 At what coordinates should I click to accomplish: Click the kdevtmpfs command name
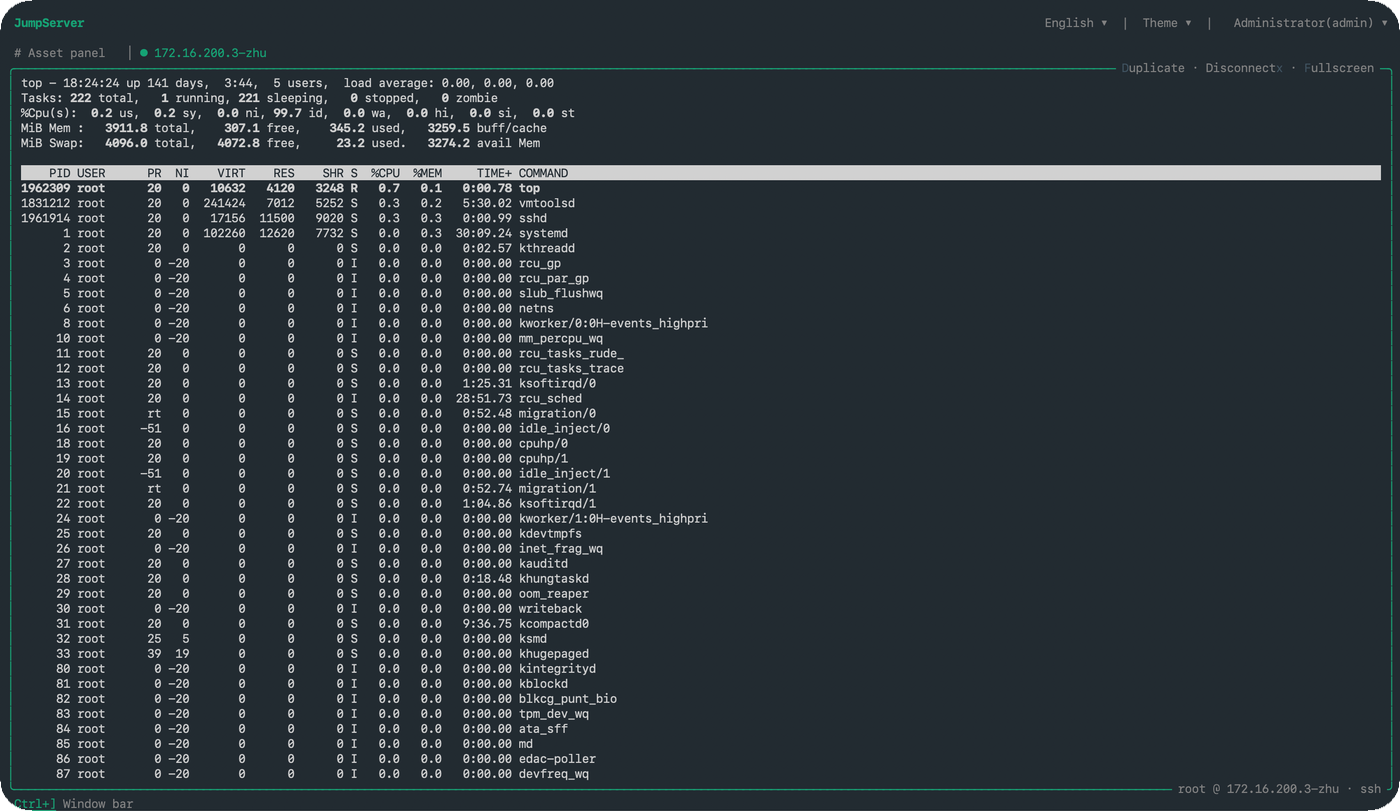(x=550, y=533)
